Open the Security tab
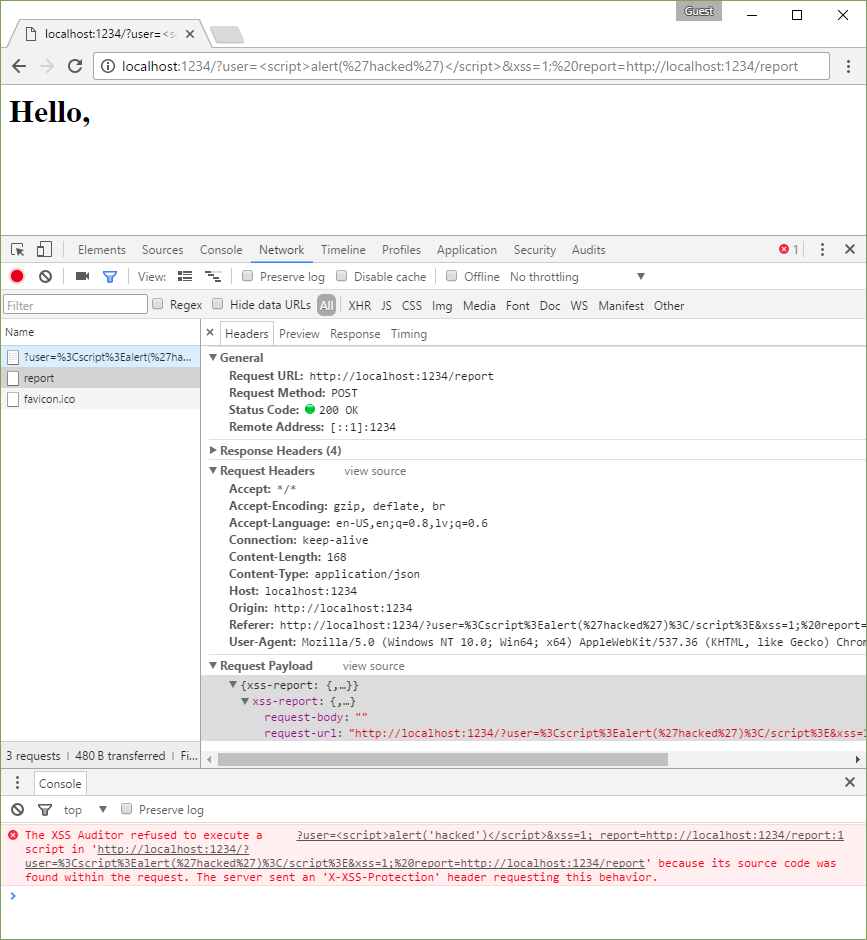 [535, 250]
